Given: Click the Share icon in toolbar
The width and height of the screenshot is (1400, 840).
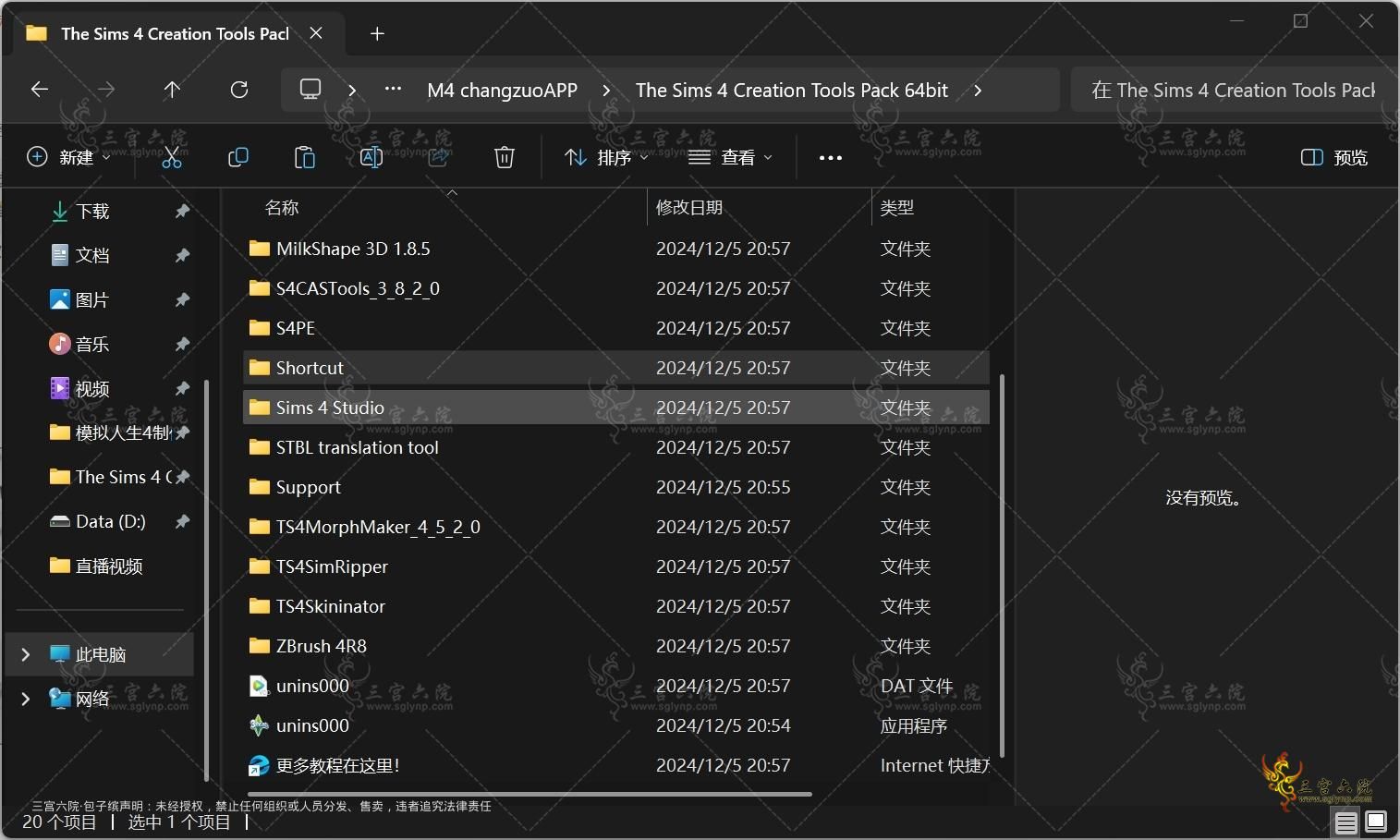Looking at the screenshot, I should click(x=438, y=158).
